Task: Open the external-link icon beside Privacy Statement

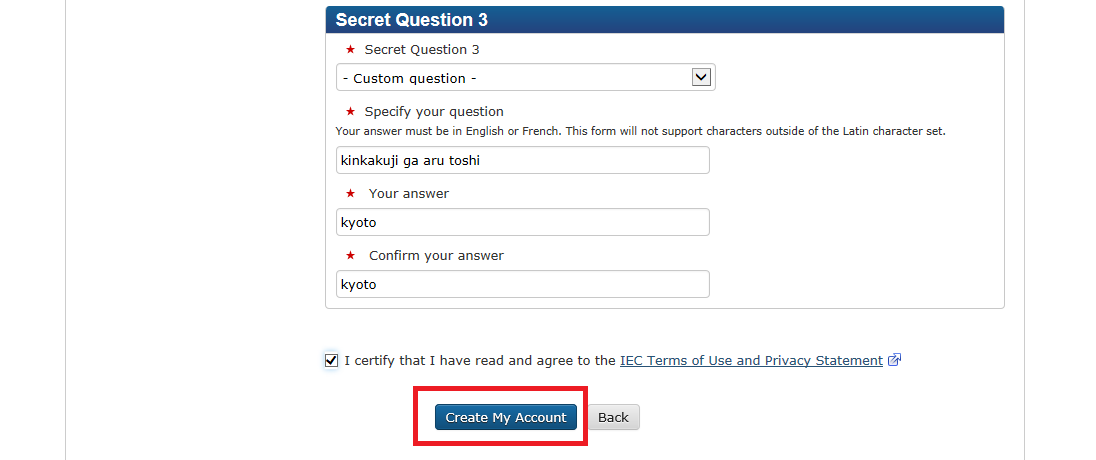Action: pos(894,361)
